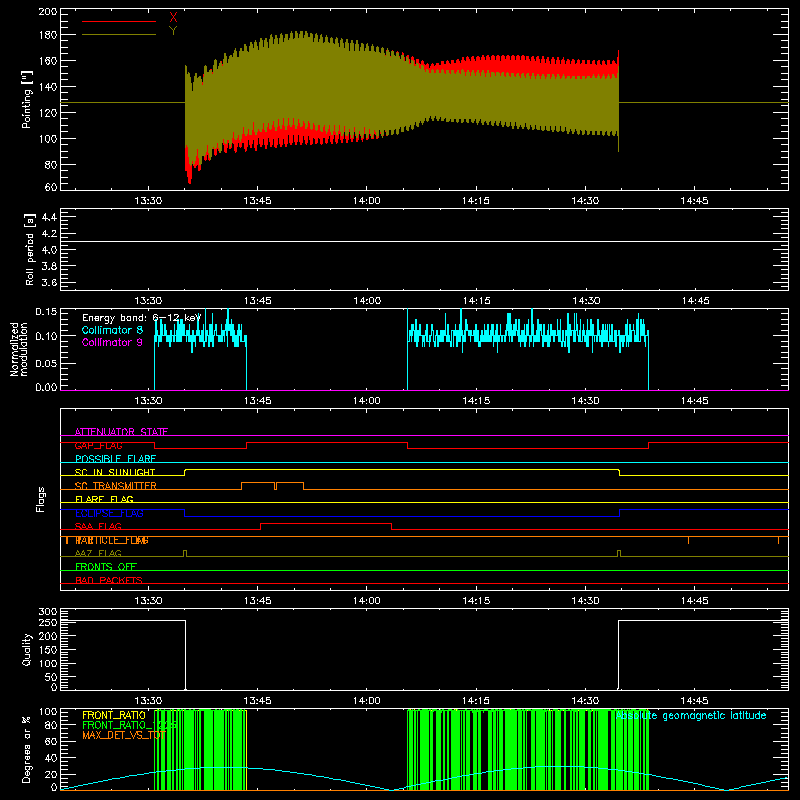
Task: Click 14:00 time label under Pointing plot
Action: coord(367,201)
